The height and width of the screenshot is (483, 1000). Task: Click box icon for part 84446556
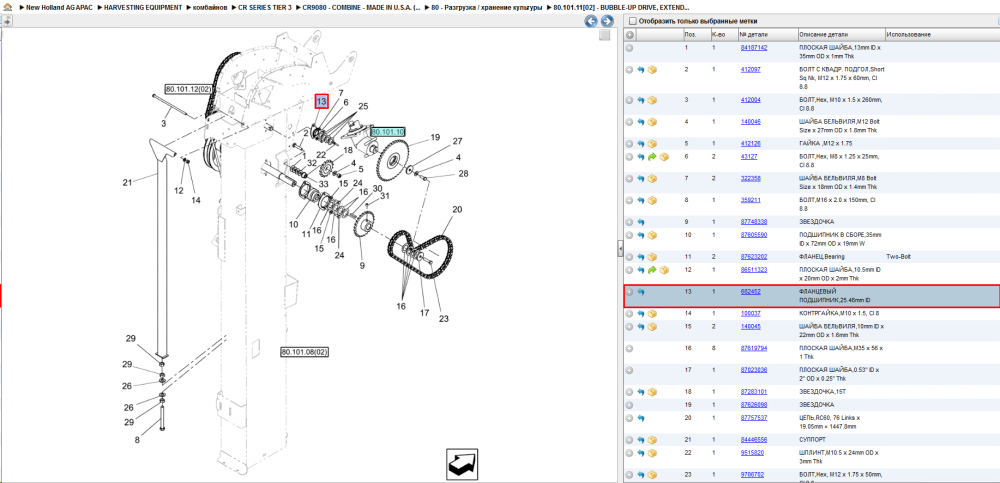click(652, 440)
